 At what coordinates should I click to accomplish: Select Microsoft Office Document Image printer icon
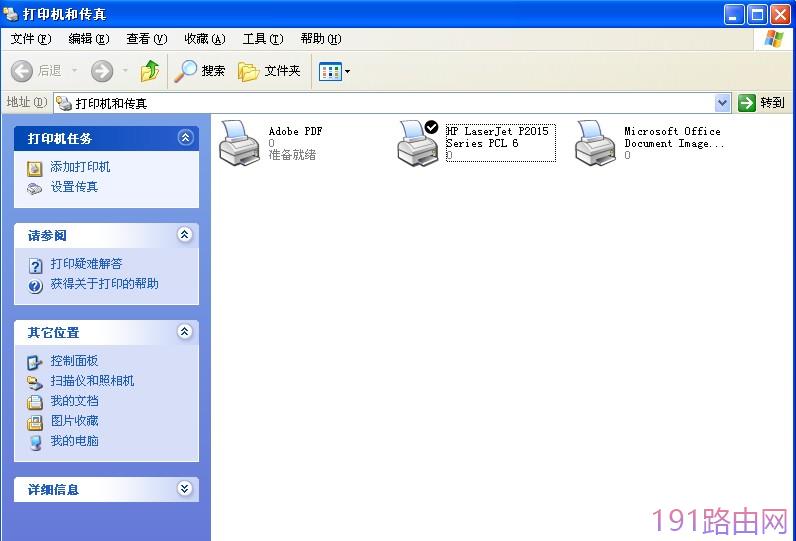click(x=595, y=143)
